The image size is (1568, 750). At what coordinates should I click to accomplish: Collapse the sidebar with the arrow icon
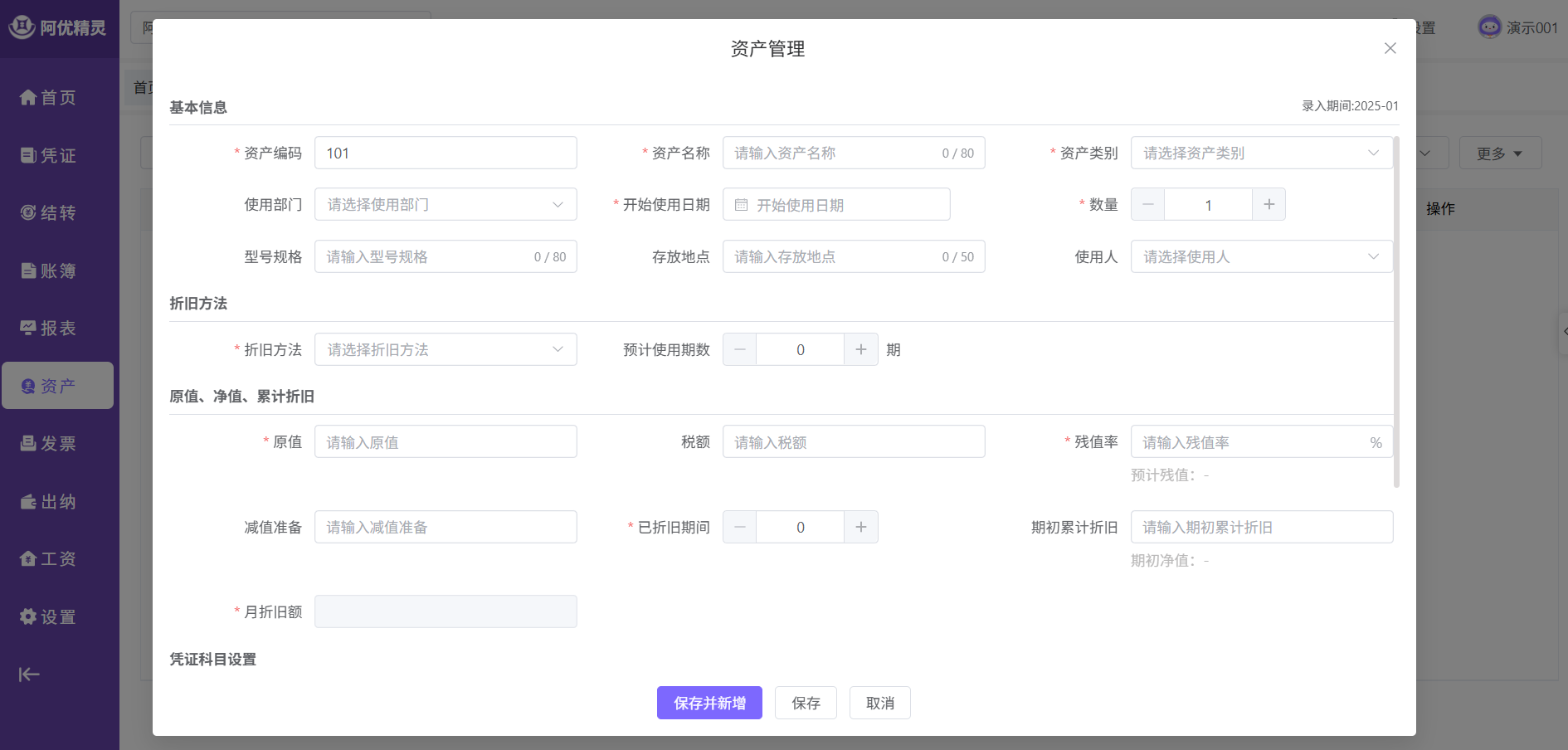point(29,675)
